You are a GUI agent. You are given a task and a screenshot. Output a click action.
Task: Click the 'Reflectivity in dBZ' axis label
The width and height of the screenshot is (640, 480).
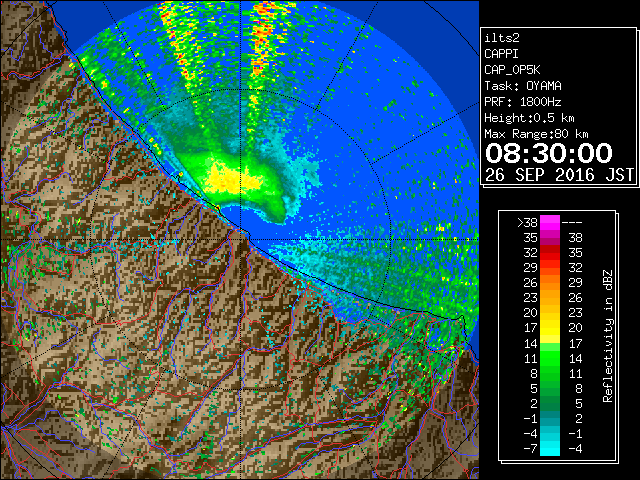[x=607, y=336]
